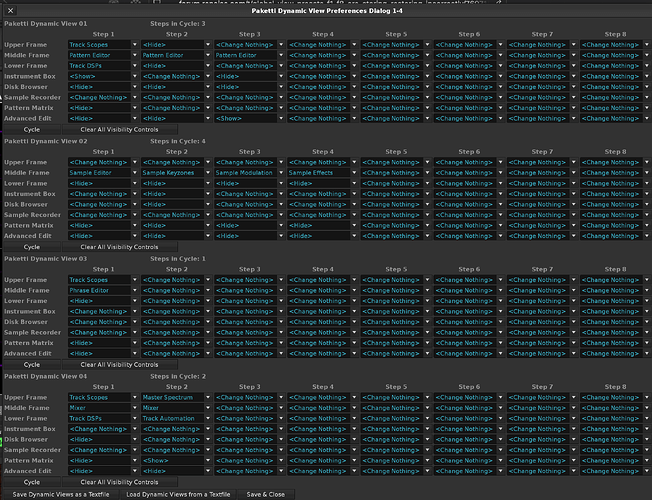Clear All Visibility Controls for View 04
Screen dimensions: 652x500
click(x=119, y=482)
